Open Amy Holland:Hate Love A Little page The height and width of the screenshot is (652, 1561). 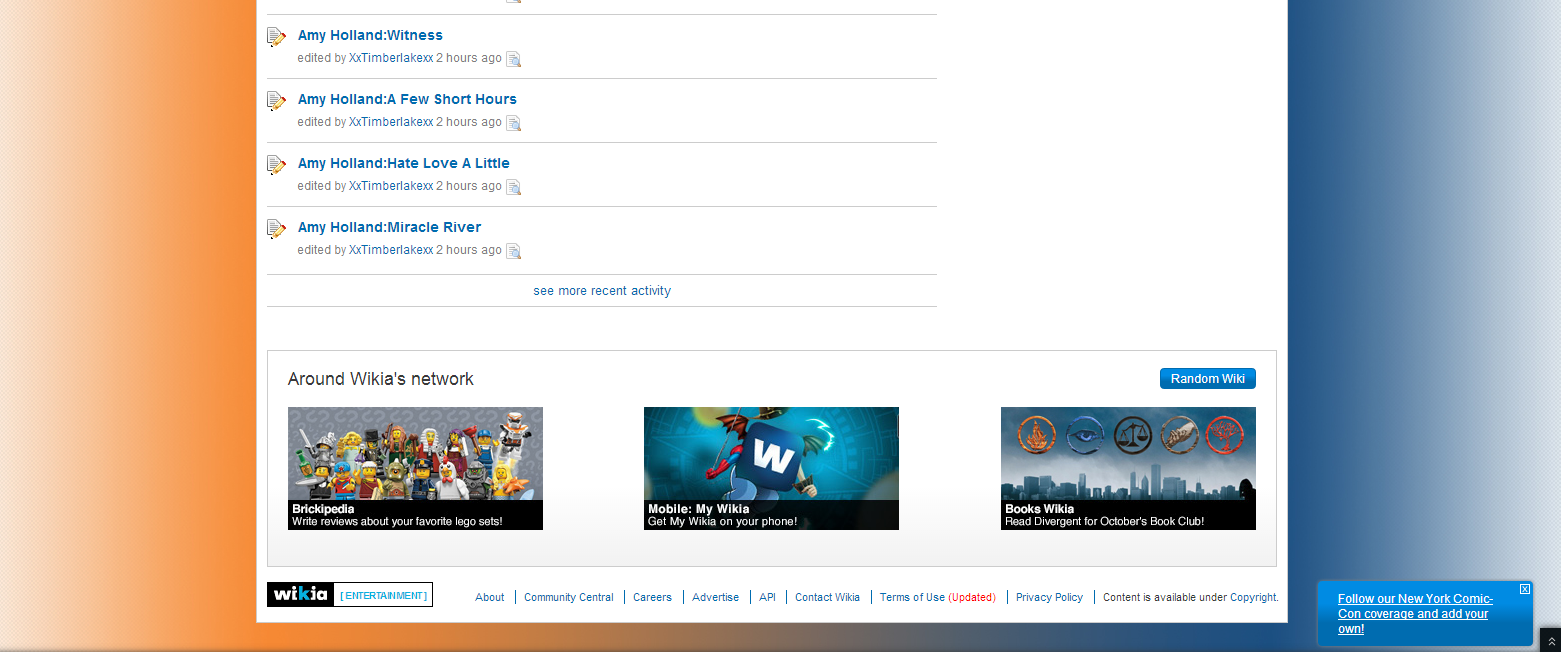404,163
